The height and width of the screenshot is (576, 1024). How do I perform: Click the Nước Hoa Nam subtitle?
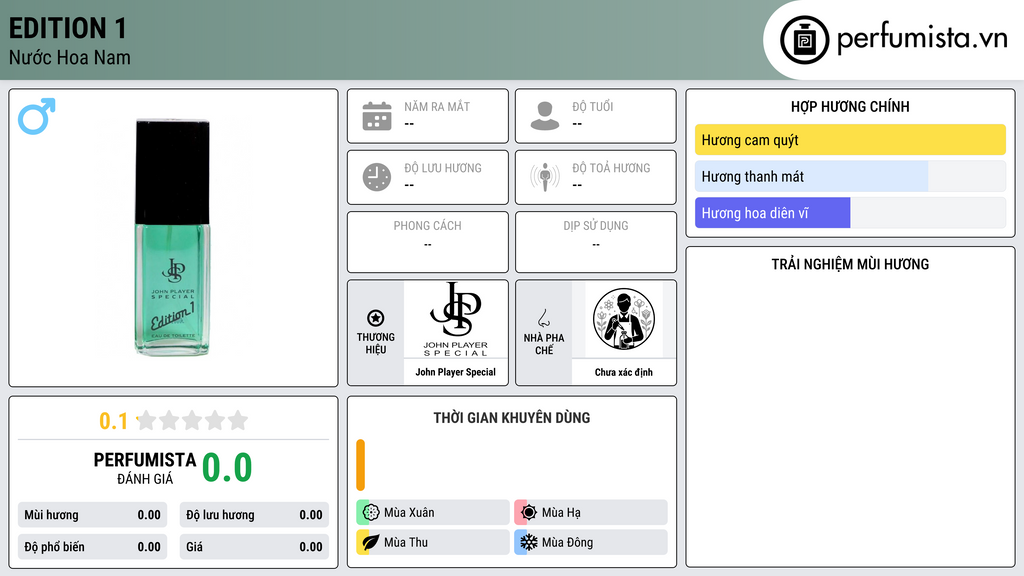click(x=69, y=57)
